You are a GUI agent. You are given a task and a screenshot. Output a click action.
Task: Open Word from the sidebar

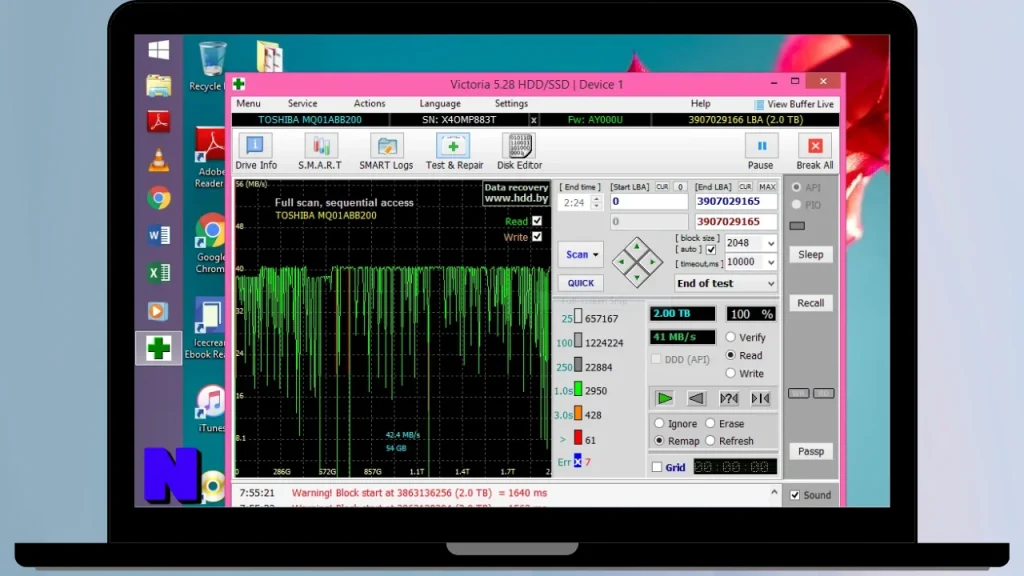pyautogui.click(x=159, y=235)
